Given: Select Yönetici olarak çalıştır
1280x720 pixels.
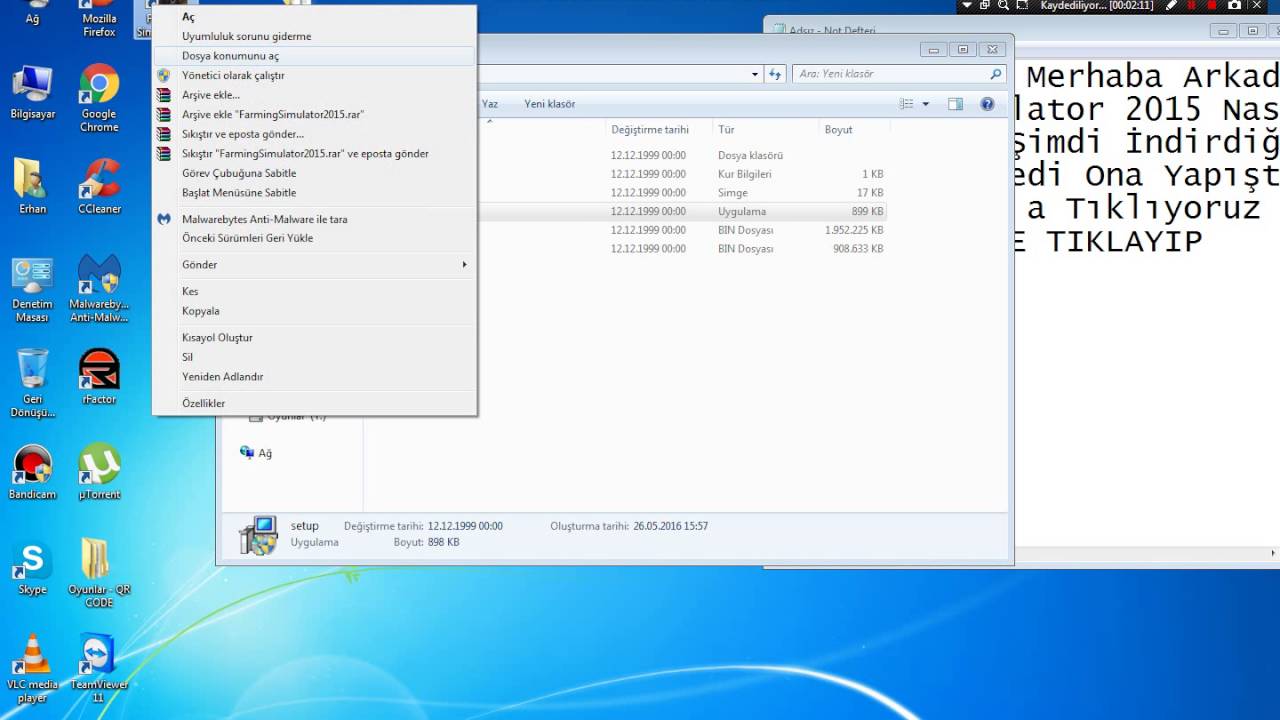Looking at the screenshot, I should pos(315,75).
